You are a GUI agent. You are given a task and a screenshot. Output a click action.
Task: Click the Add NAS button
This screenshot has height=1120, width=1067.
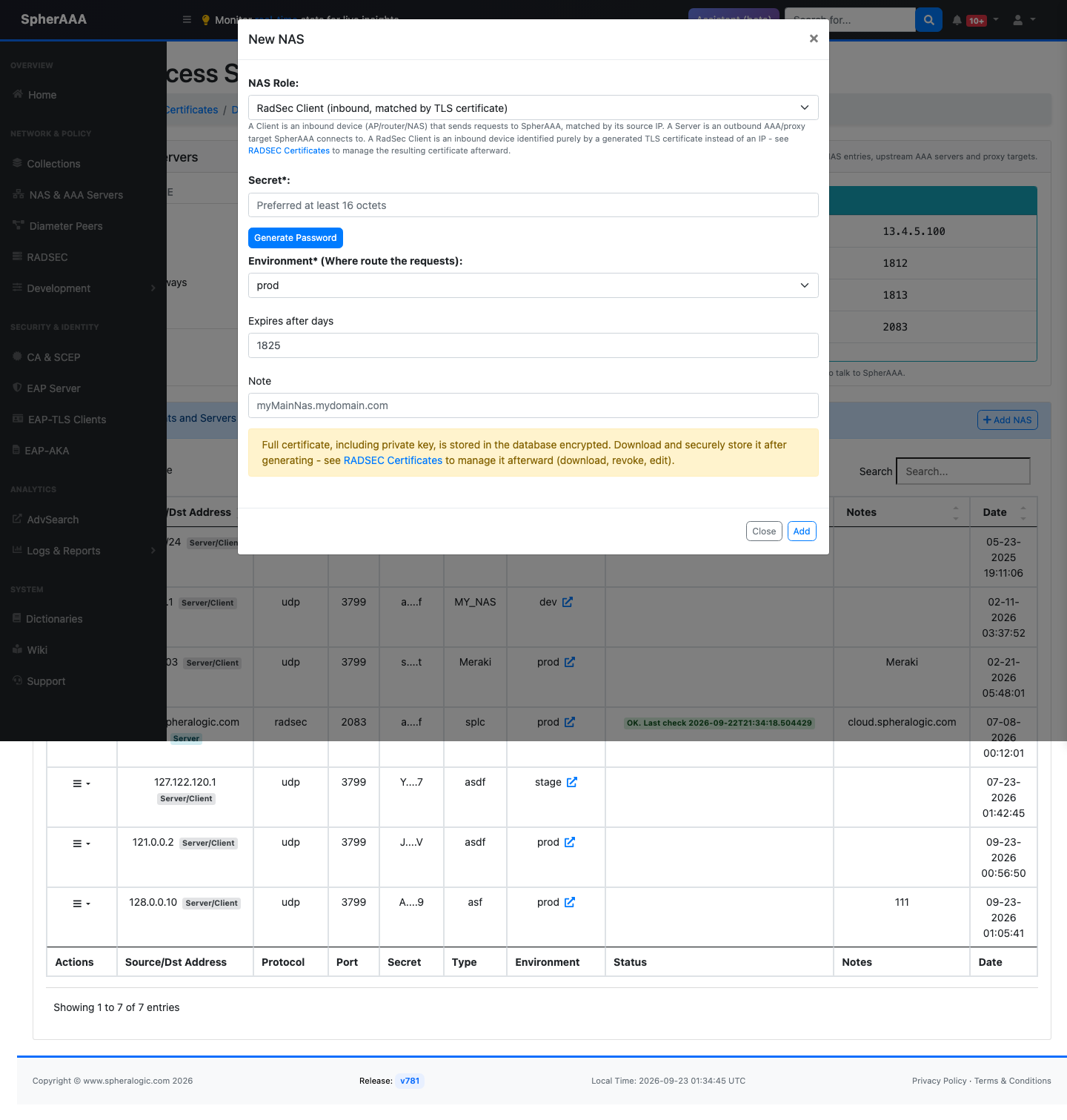1008,420
